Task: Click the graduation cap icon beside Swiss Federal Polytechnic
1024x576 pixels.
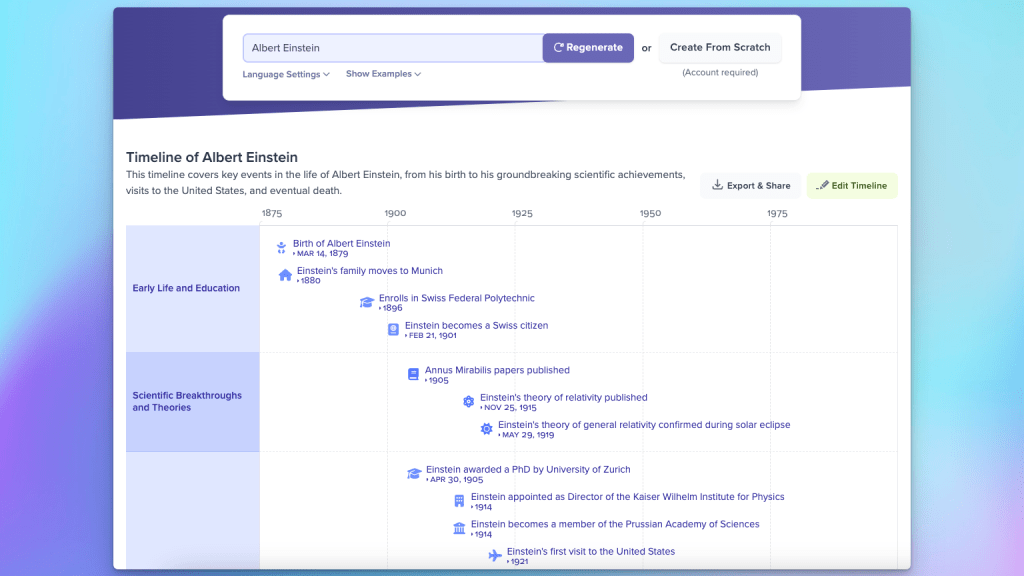Action: point(367,302)
